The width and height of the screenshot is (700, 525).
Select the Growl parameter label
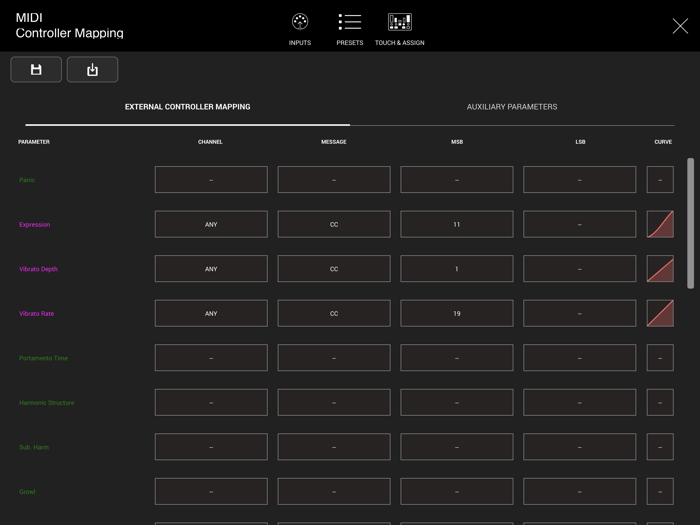click(x=27, y=492)
